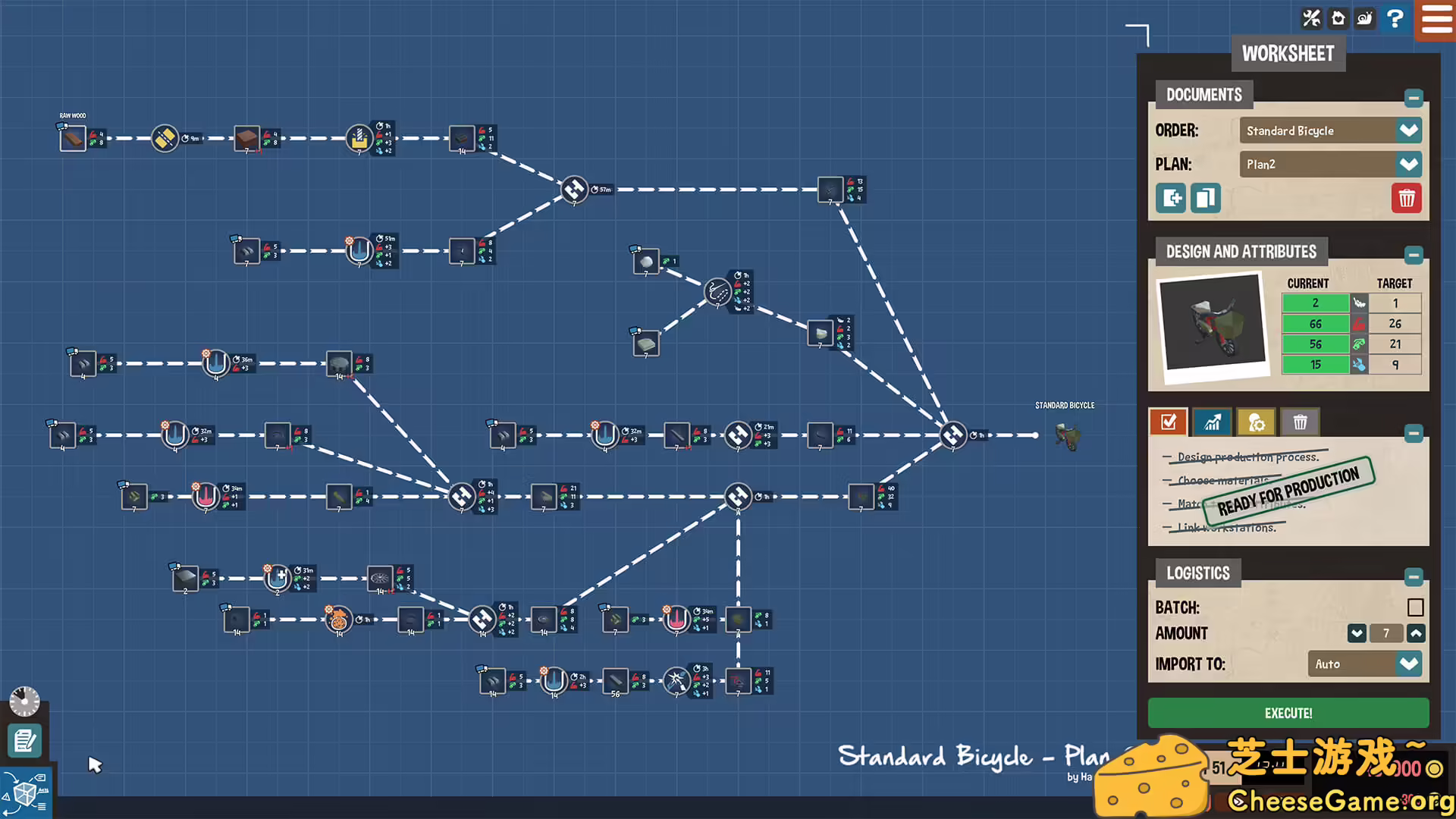Open the clock icon at bottom-left

pos(25,701)
